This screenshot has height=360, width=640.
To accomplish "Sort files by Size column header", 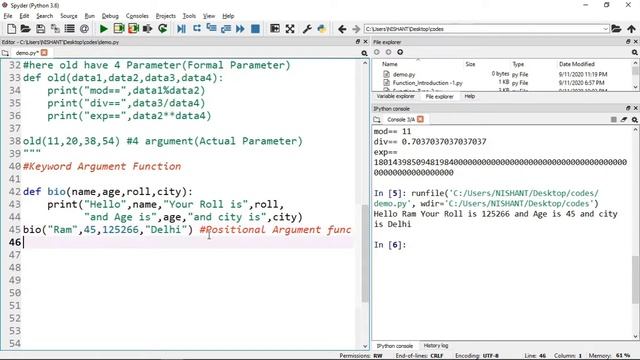I will click(x=470, y=64).
